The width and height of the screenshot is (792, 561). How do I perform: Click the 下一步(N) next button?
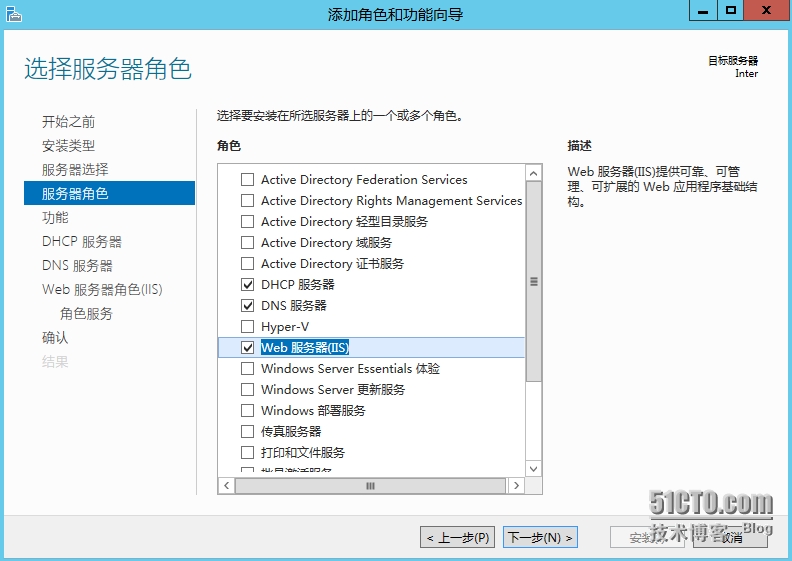point(540,537)
